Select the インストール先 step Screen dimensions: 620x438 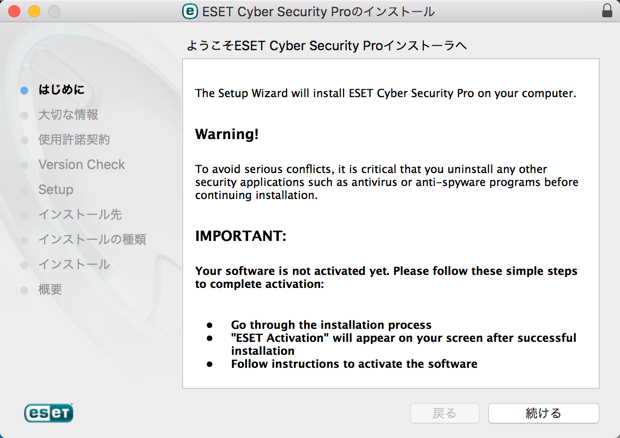(80, 215)
